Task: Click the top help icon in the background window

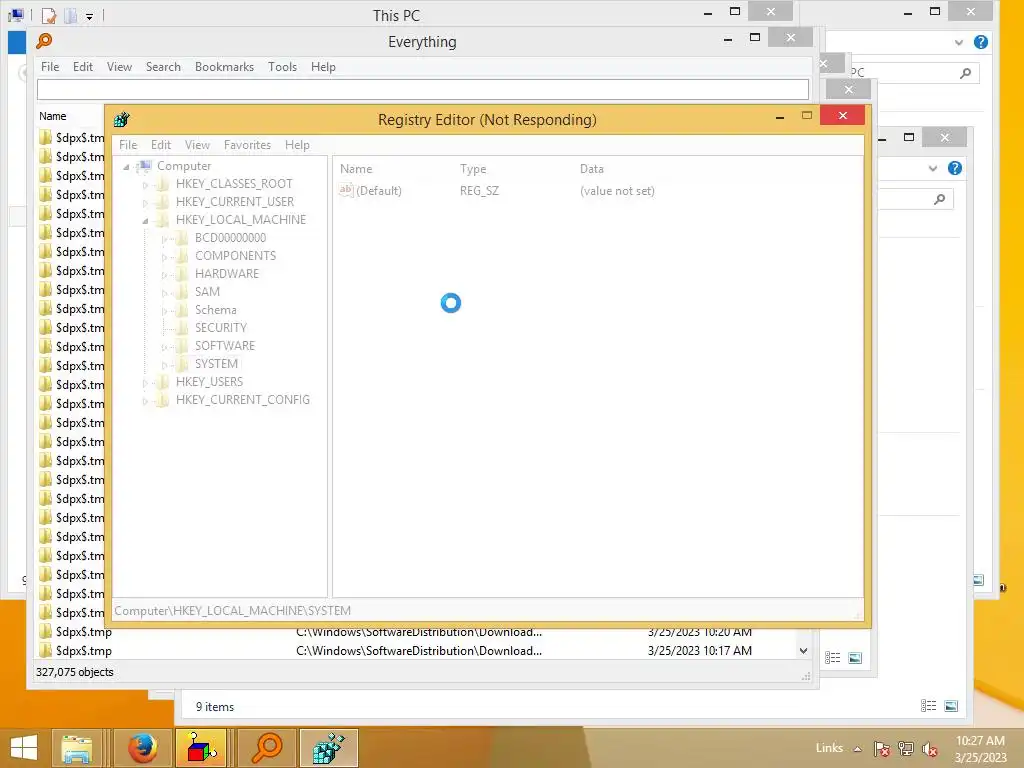Action: coord(981,42)
